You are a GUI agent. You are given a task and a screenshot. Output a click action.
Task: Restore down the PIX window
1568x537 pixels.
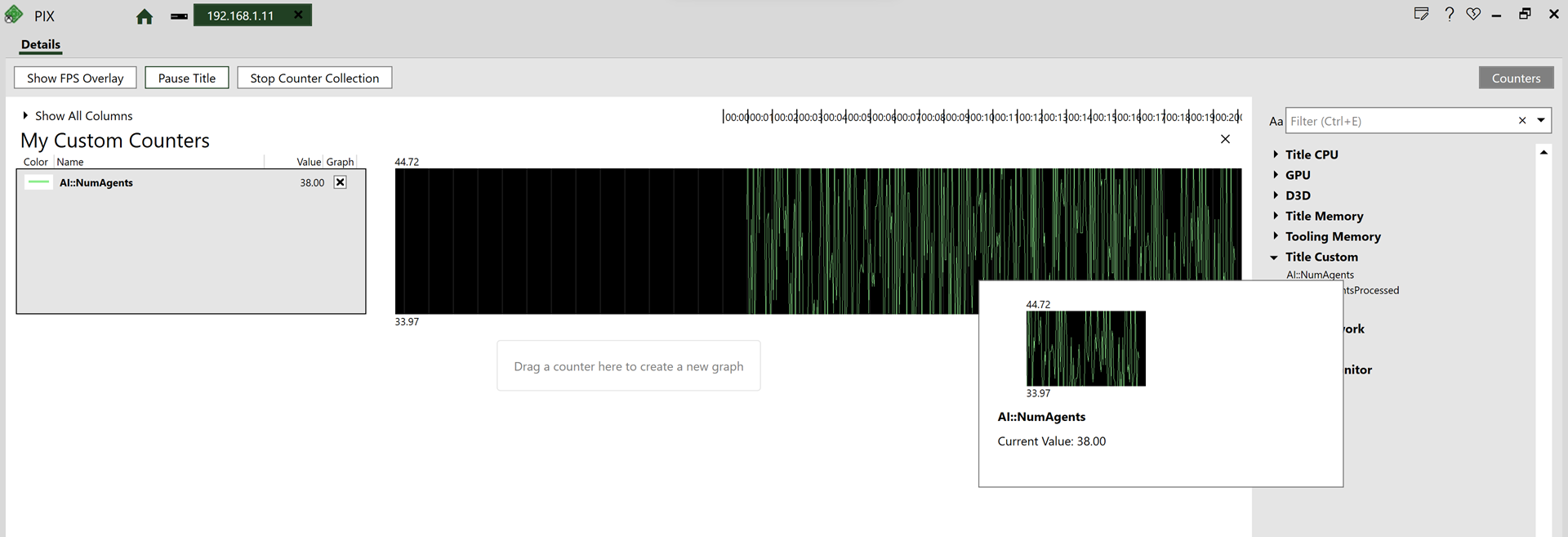click(x=1524, y=14)
